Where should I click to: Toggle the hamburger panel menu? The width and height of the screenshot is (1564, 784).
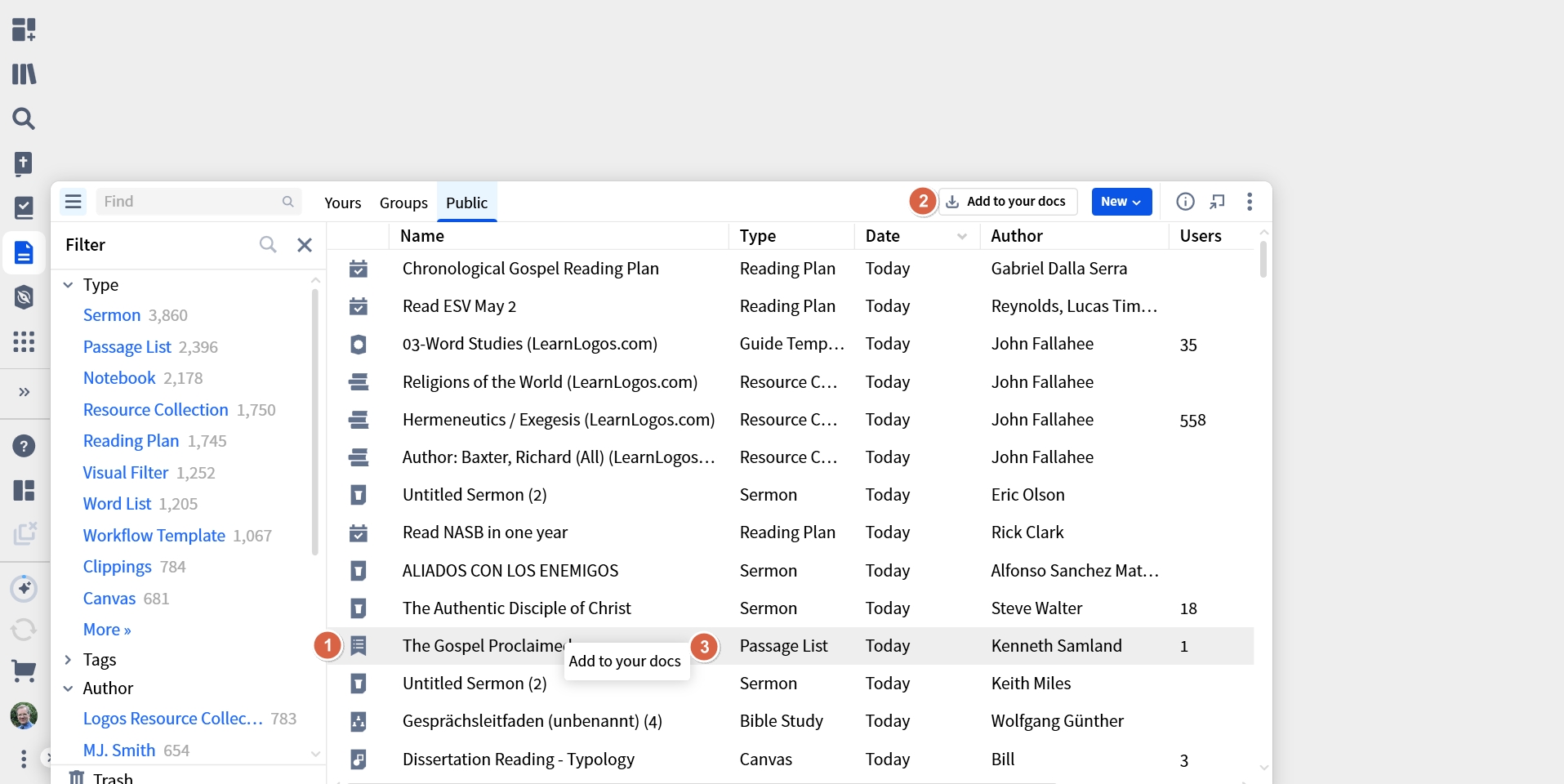point(74,202)
